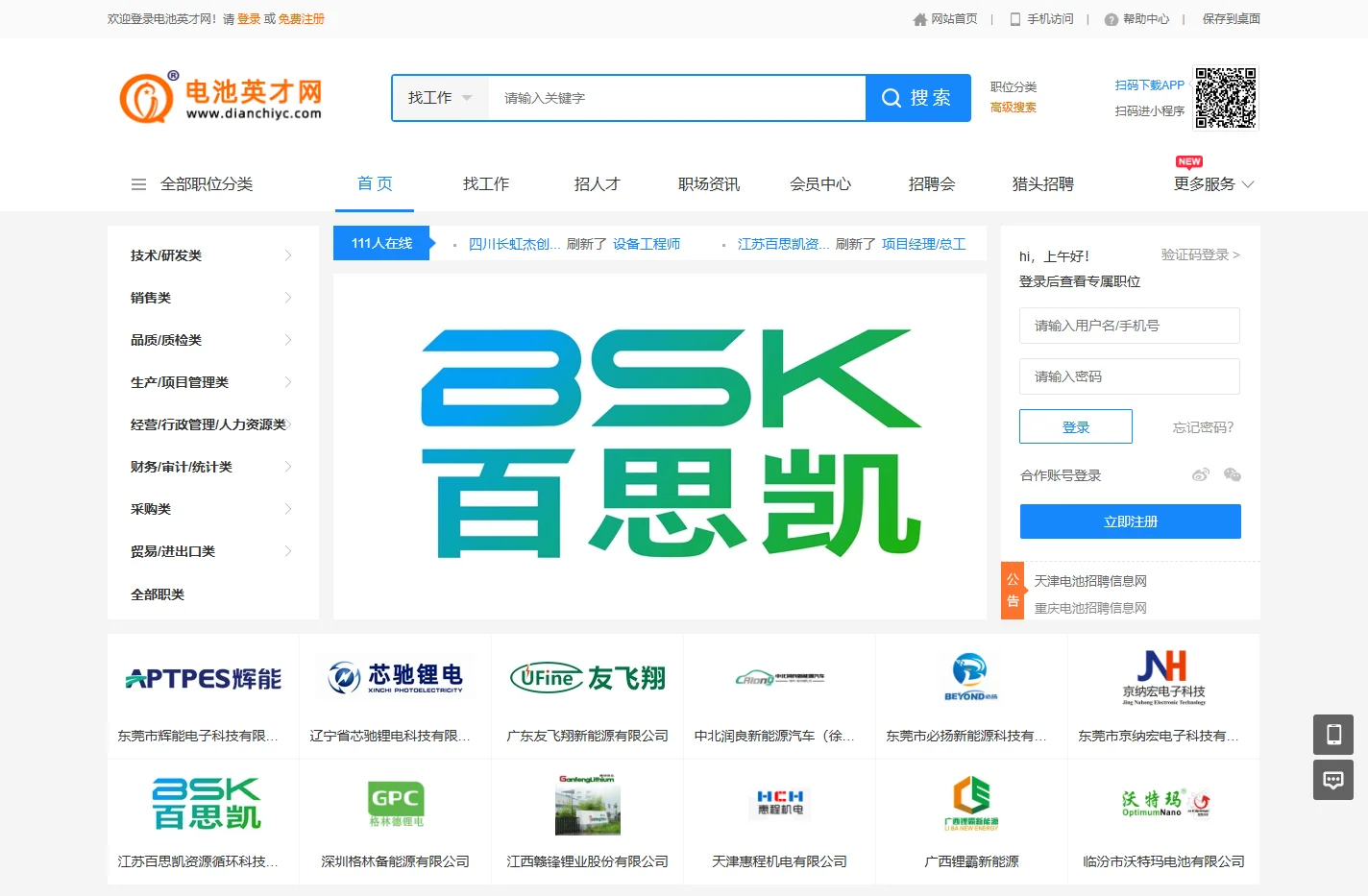
Task: Open the 猎头招聘 navigation tab
Action: 1043,184
